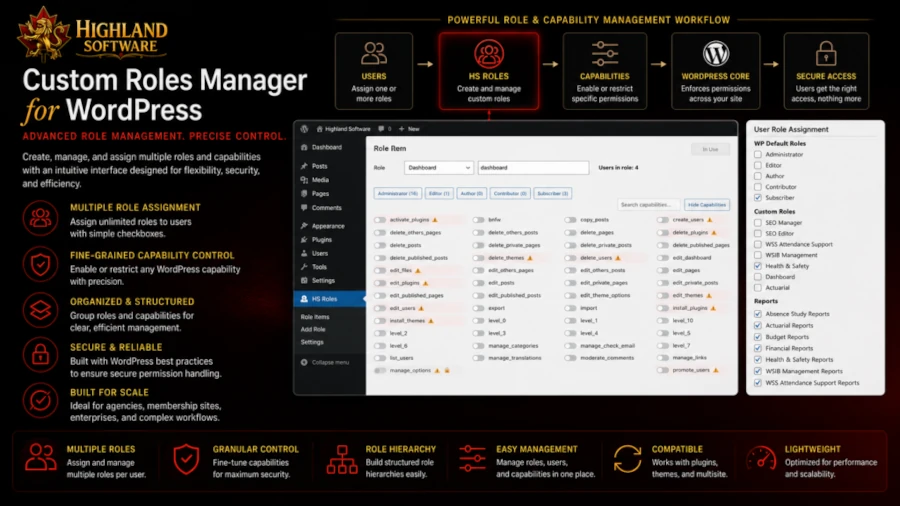Click the Plugins plug icon in sidebar
Viewport: 900px width, 506px height.
[304, 239]
